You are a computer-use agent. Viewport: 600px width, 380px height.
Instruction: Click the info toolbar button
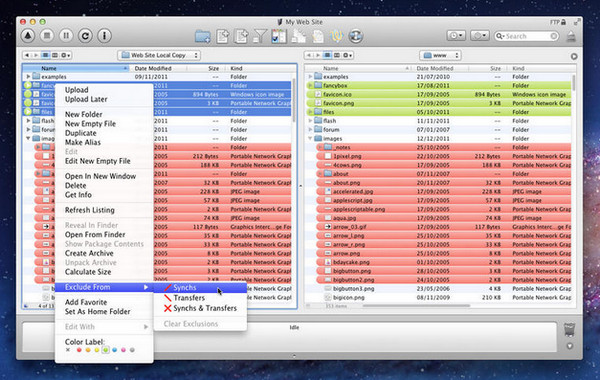tap(104, 36)
